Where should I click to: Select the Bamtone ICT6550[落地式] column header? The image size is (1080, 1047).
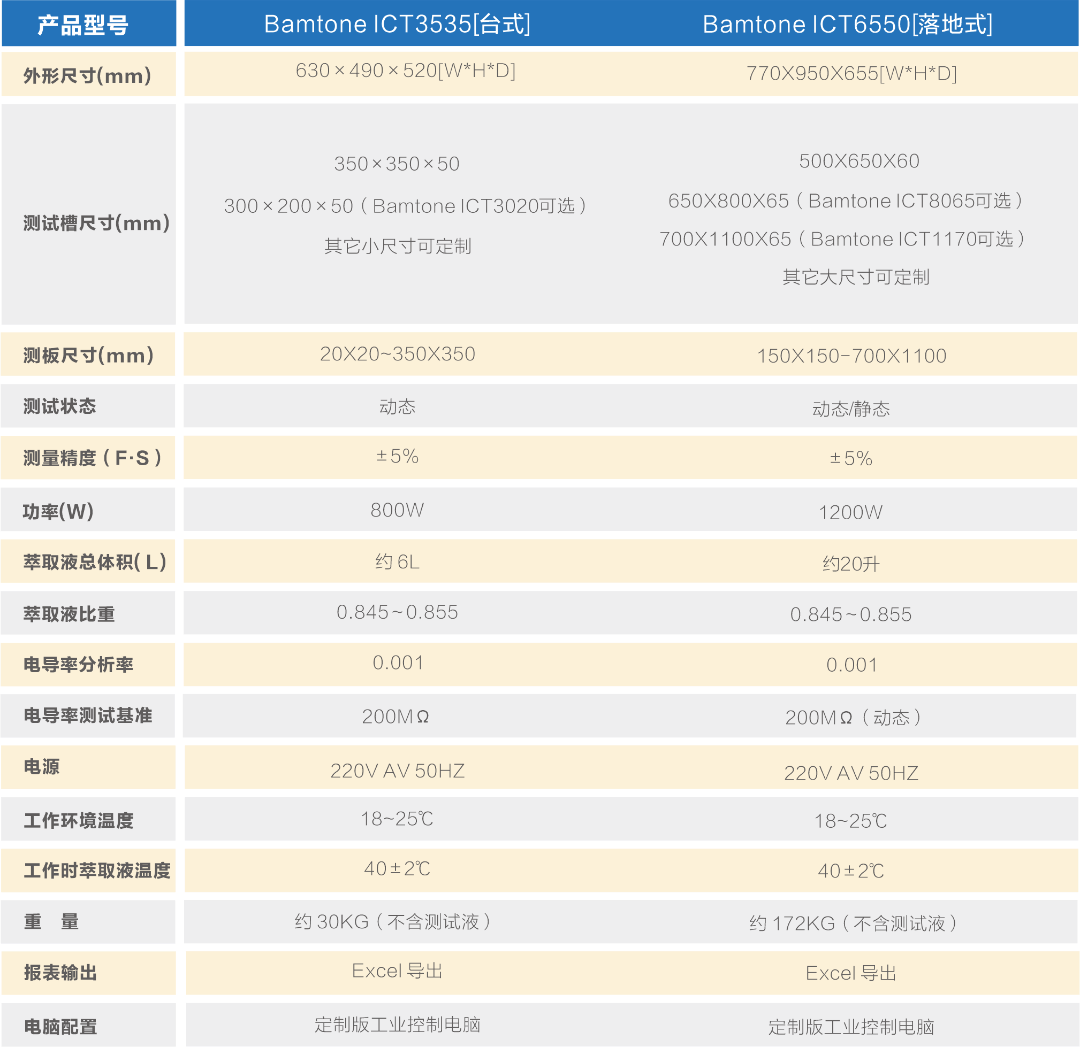pos(848,24)
